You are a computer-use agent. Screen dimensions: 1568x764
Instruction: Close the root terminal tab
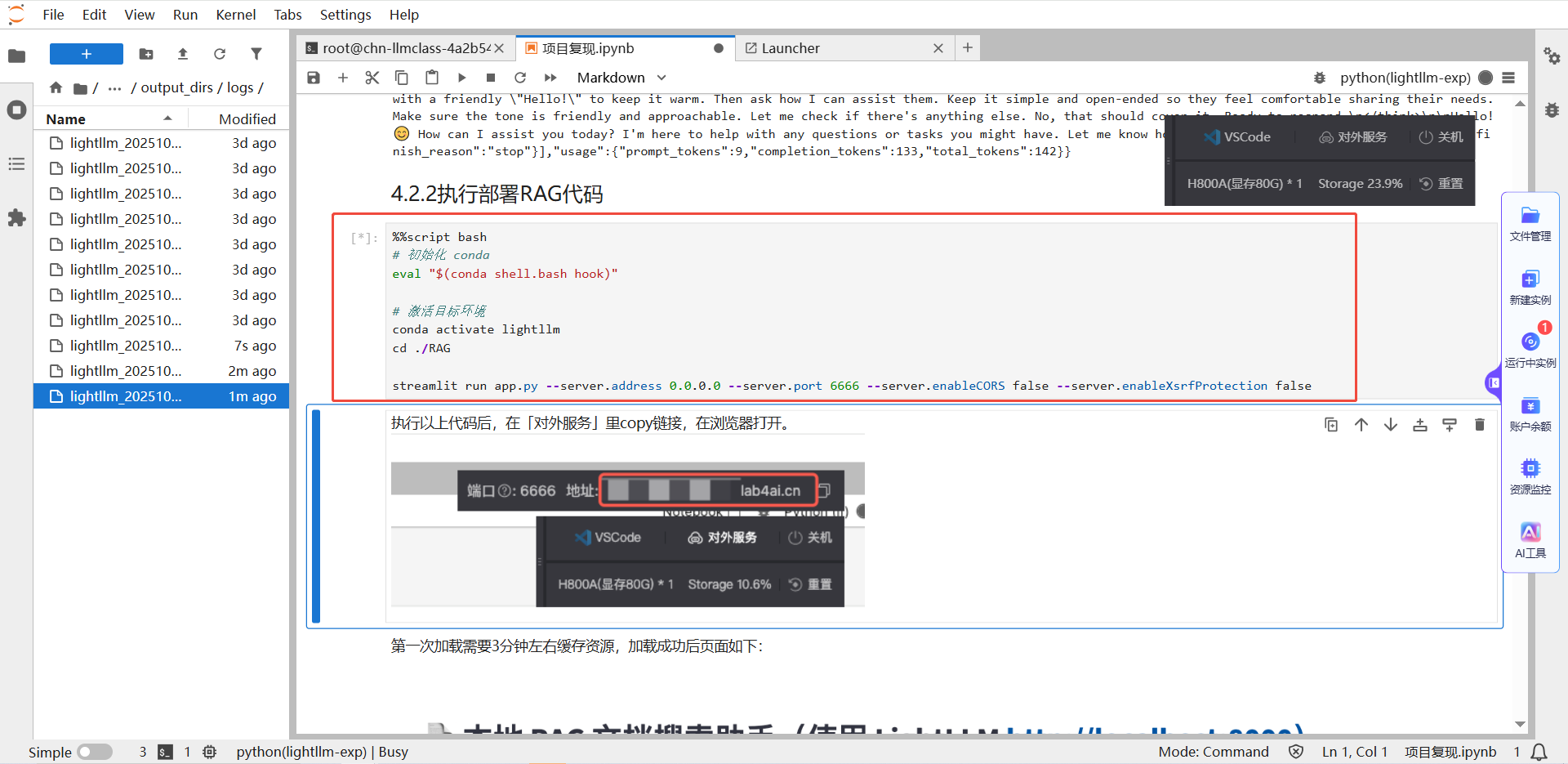pos(499,48)
